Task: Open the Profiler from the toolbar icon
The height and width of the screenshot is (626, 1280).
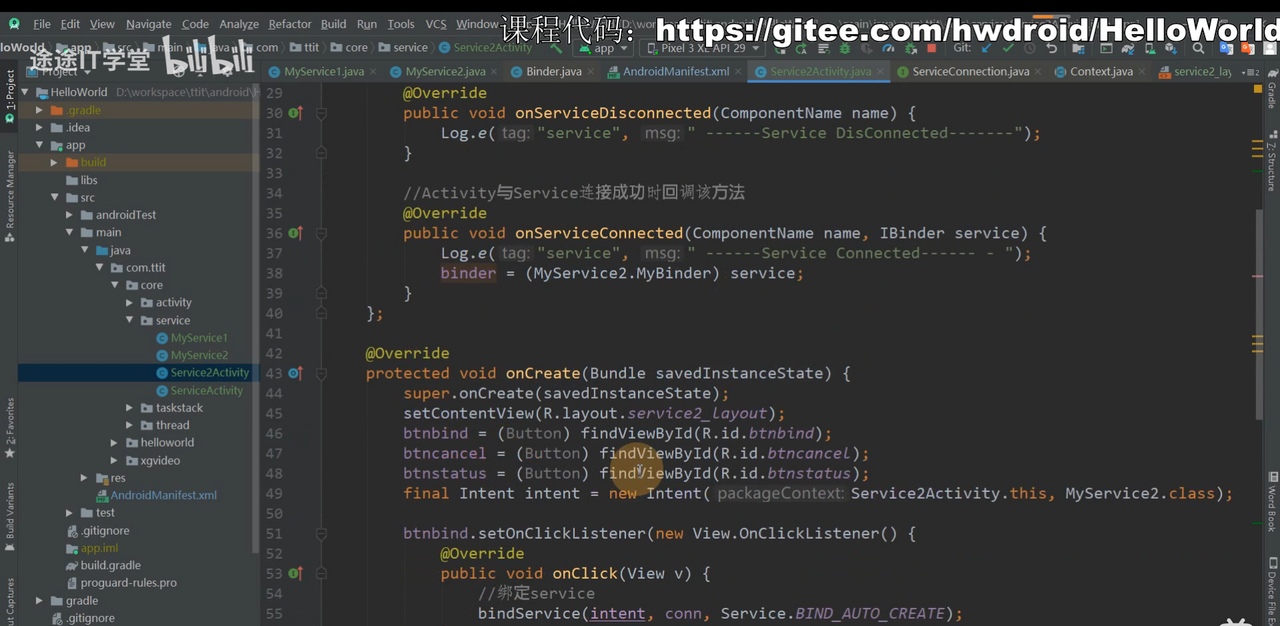Action: 888,48
